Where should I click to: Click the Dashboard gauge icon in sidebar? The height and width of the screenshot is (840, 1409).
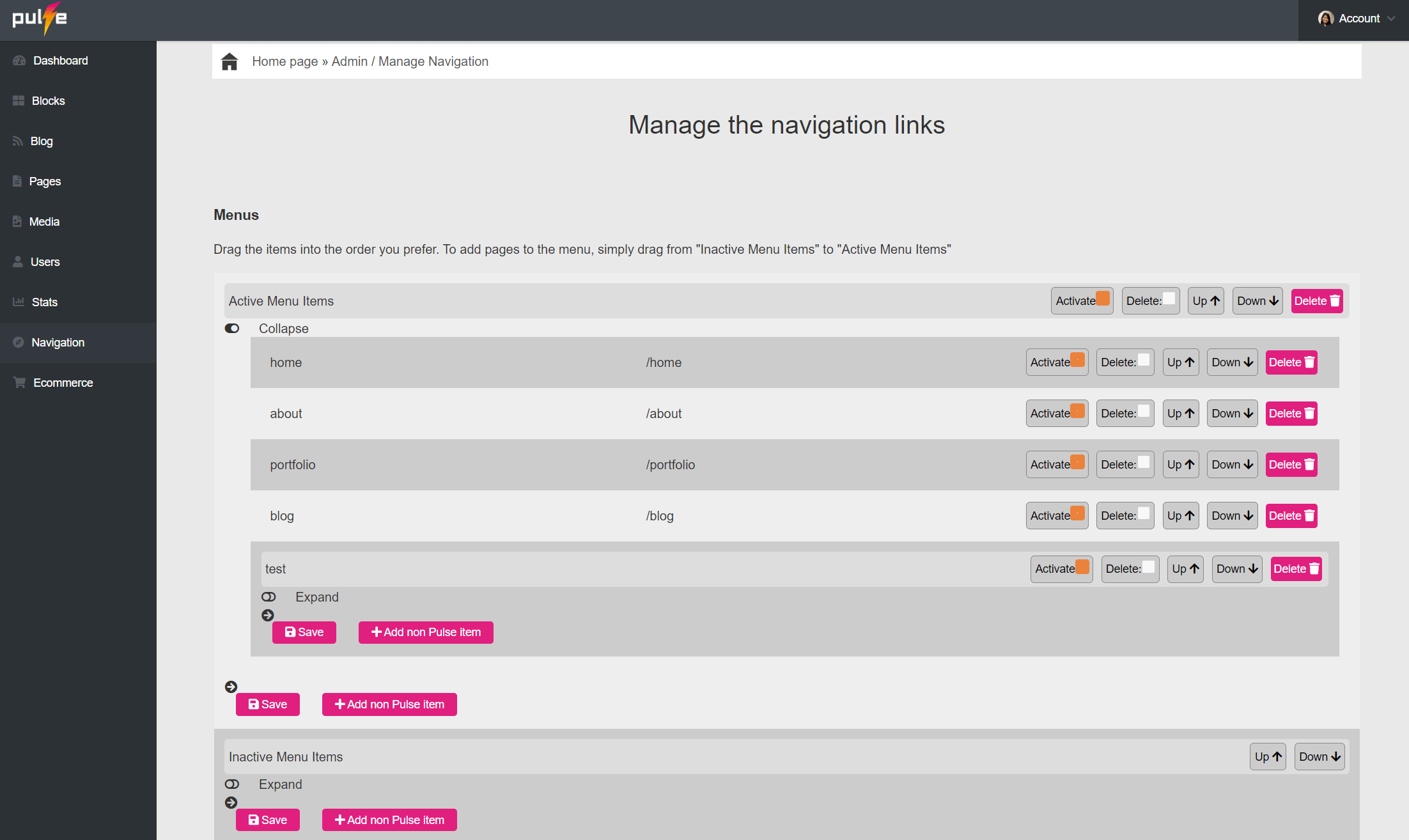coord(19,61)
